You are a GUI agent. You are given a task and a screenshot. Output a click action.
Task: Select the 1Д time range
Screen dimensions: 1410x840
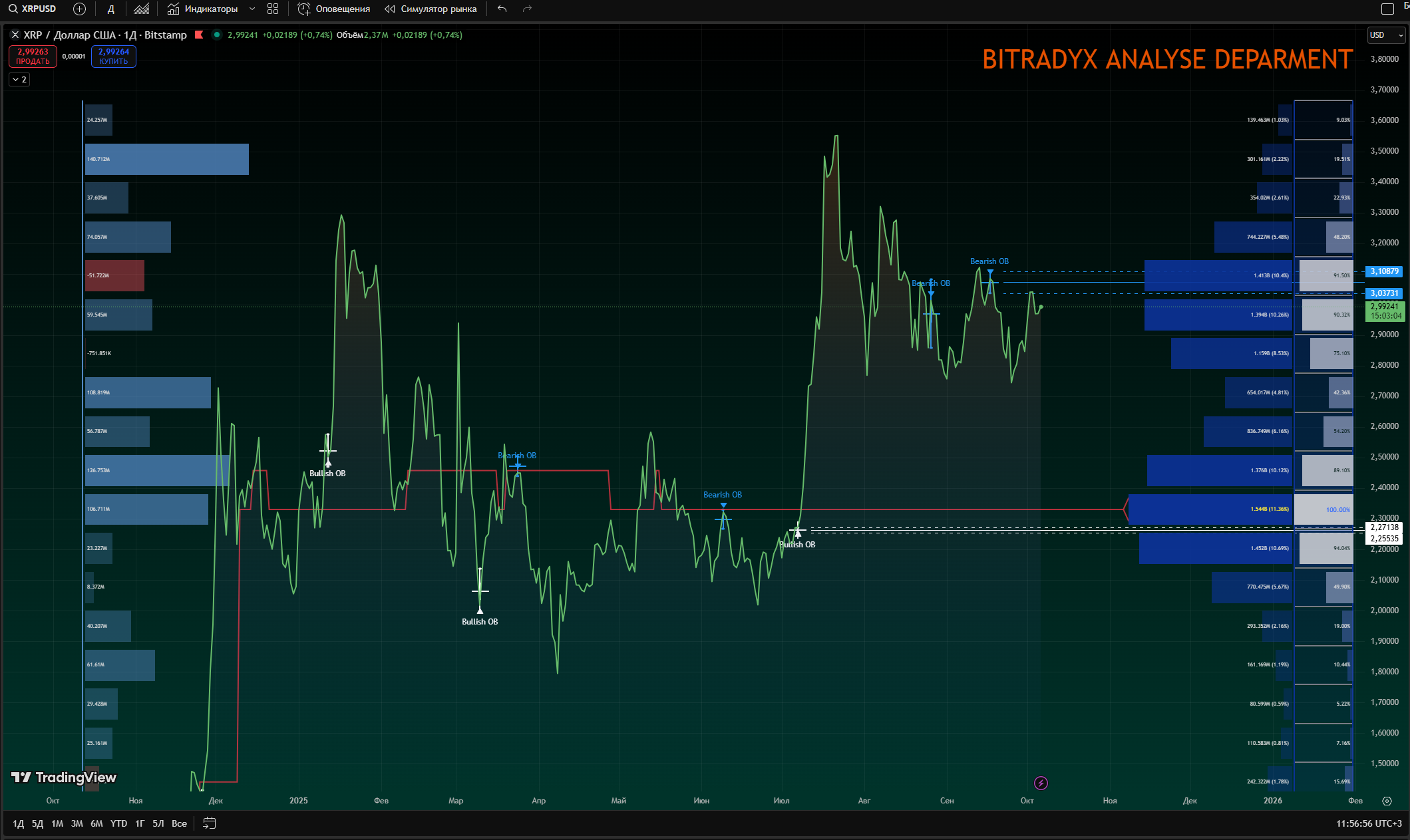click(19, 823)
